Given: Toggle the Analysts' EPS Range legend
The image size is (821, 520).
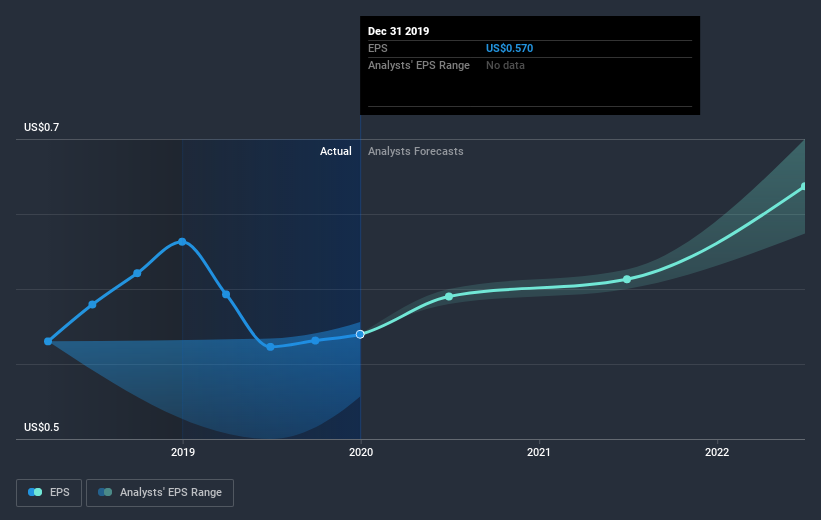Looking at the screenshot, I should tap(160, 492).
